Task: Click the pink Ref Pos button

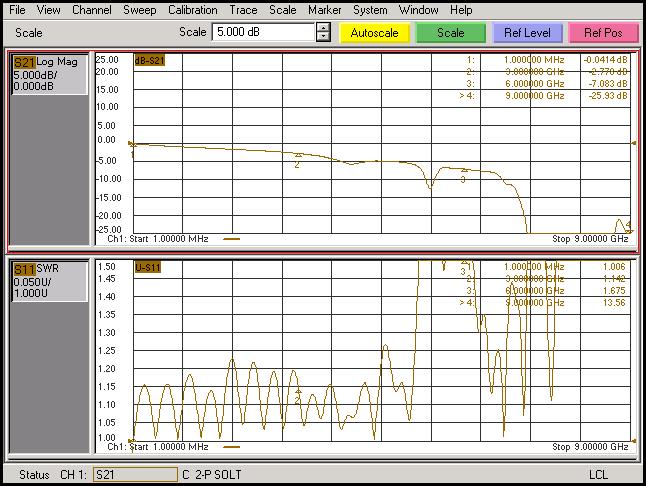Action: click(x=603, y=33)
